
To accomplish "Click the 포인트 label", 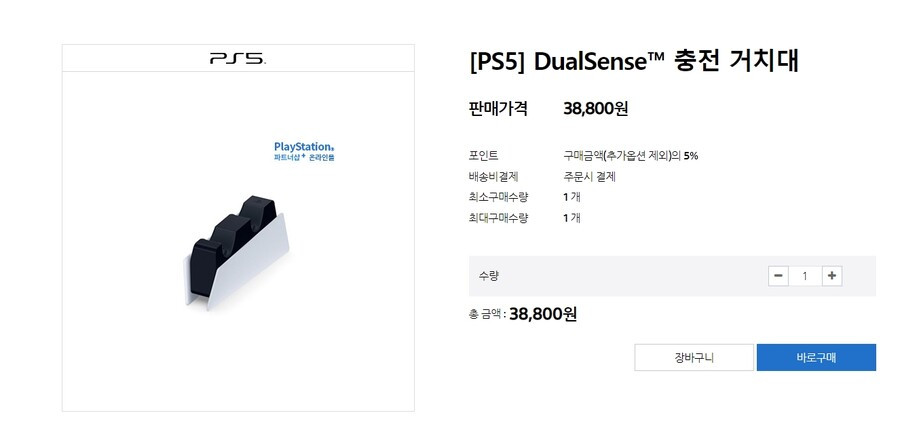I will coord(483,156).
